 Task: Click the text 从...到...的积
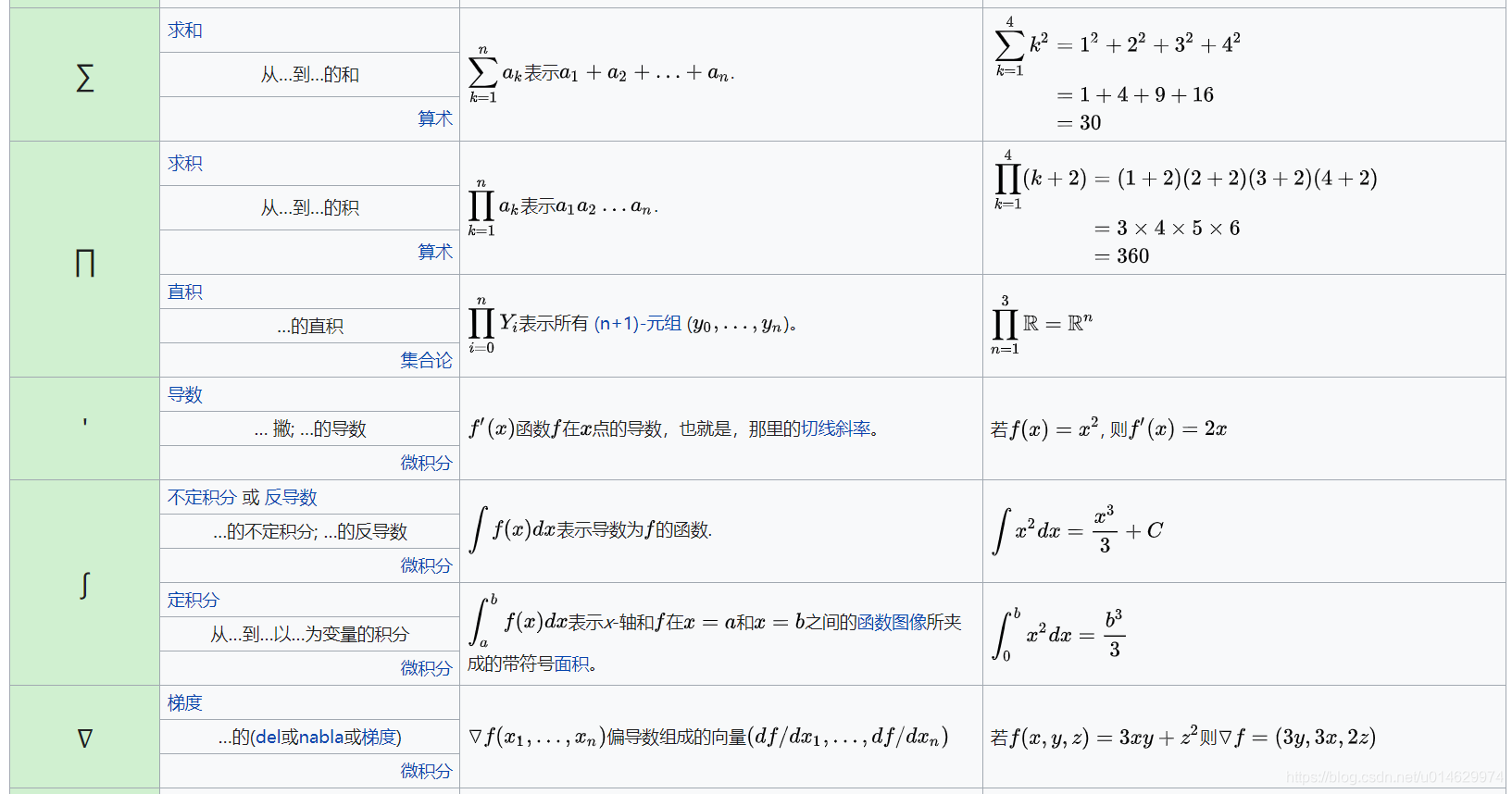click(x=309, y=208)
